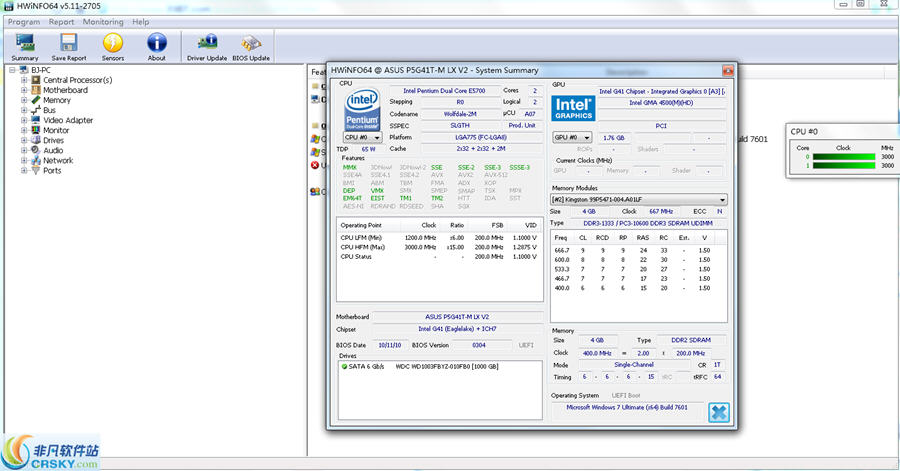The image size is (900, 471).
Task: Open the Help menu
Action: coord(141,22)
